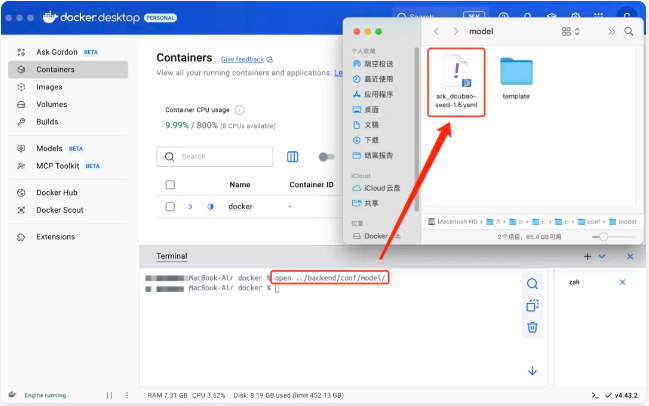Image resolution: width=649 pixels, height=406 pixels.
Task: Check the select-all containers checkbox in header
Action: [170, 185]
